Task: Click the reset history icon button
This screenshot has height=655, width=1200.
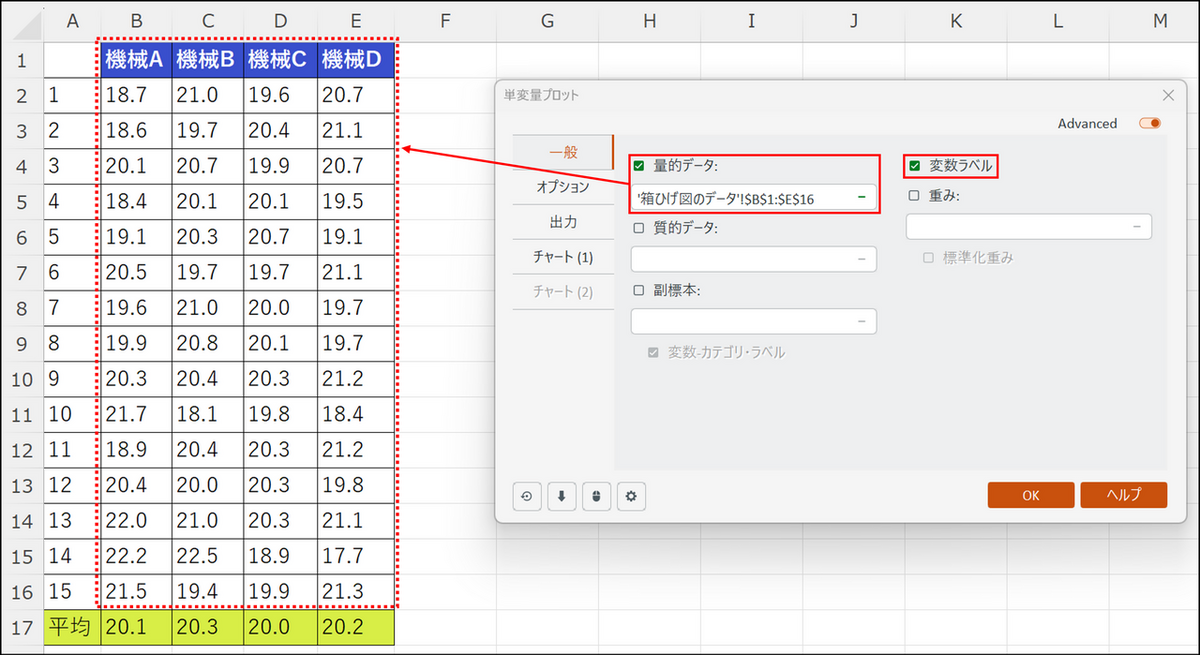Action: point(526,496)
